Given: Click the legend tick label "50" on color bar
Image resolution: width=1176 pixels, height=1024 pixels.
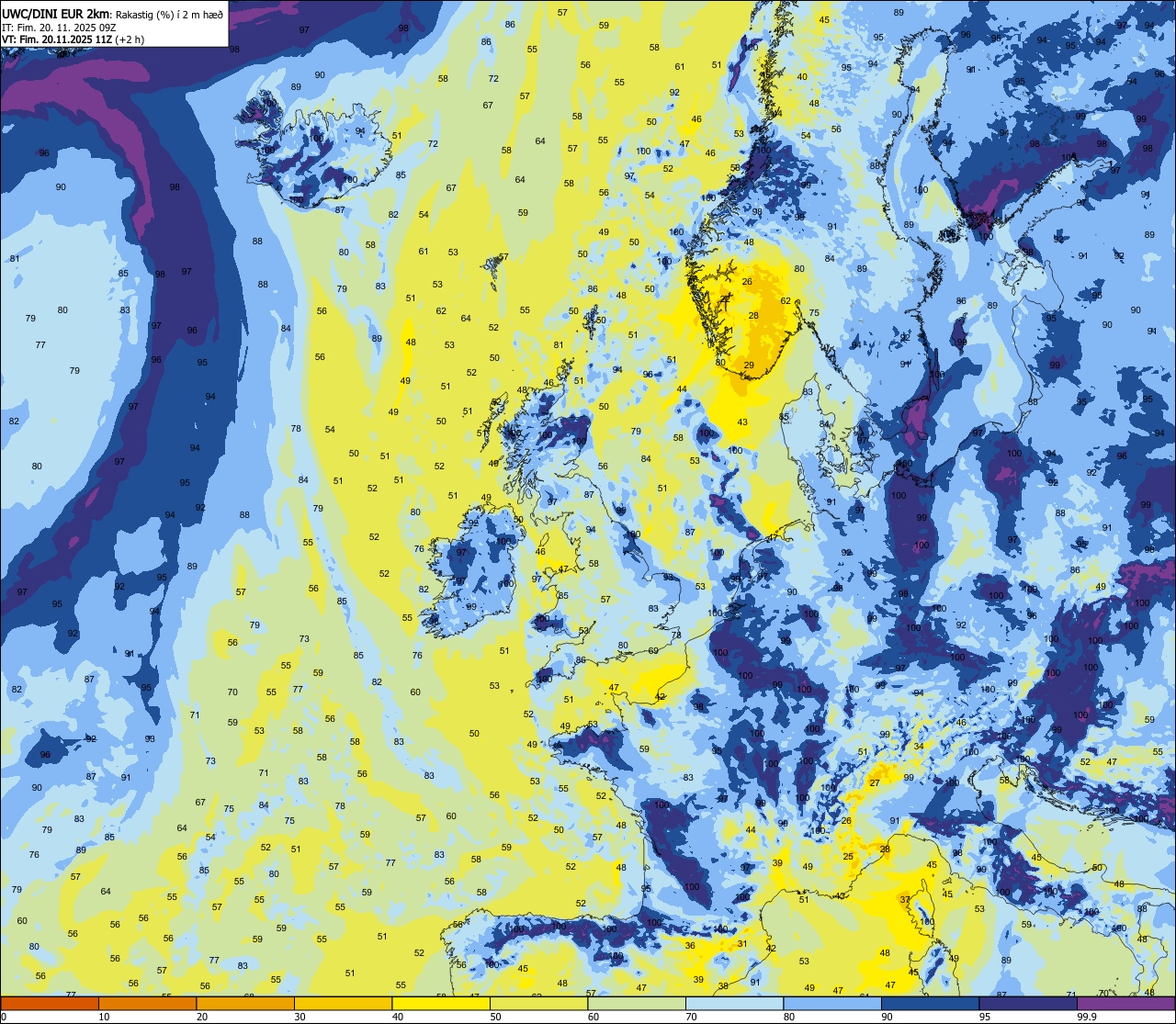Looking at the screenshot, I should coord(495,1017).
